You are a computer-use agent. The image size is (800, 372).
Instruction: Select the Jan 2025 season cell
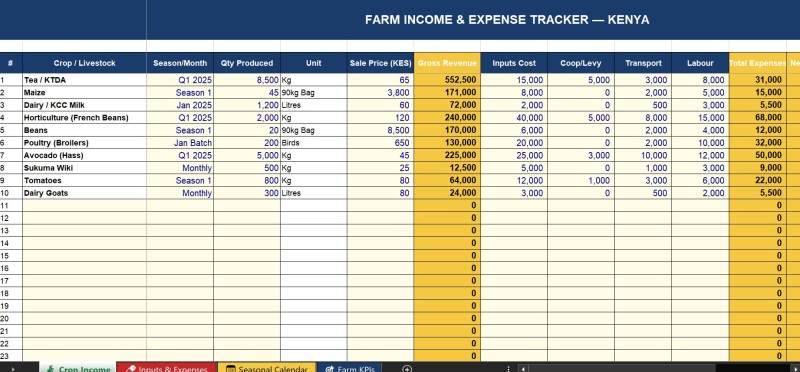pos(180,105)
